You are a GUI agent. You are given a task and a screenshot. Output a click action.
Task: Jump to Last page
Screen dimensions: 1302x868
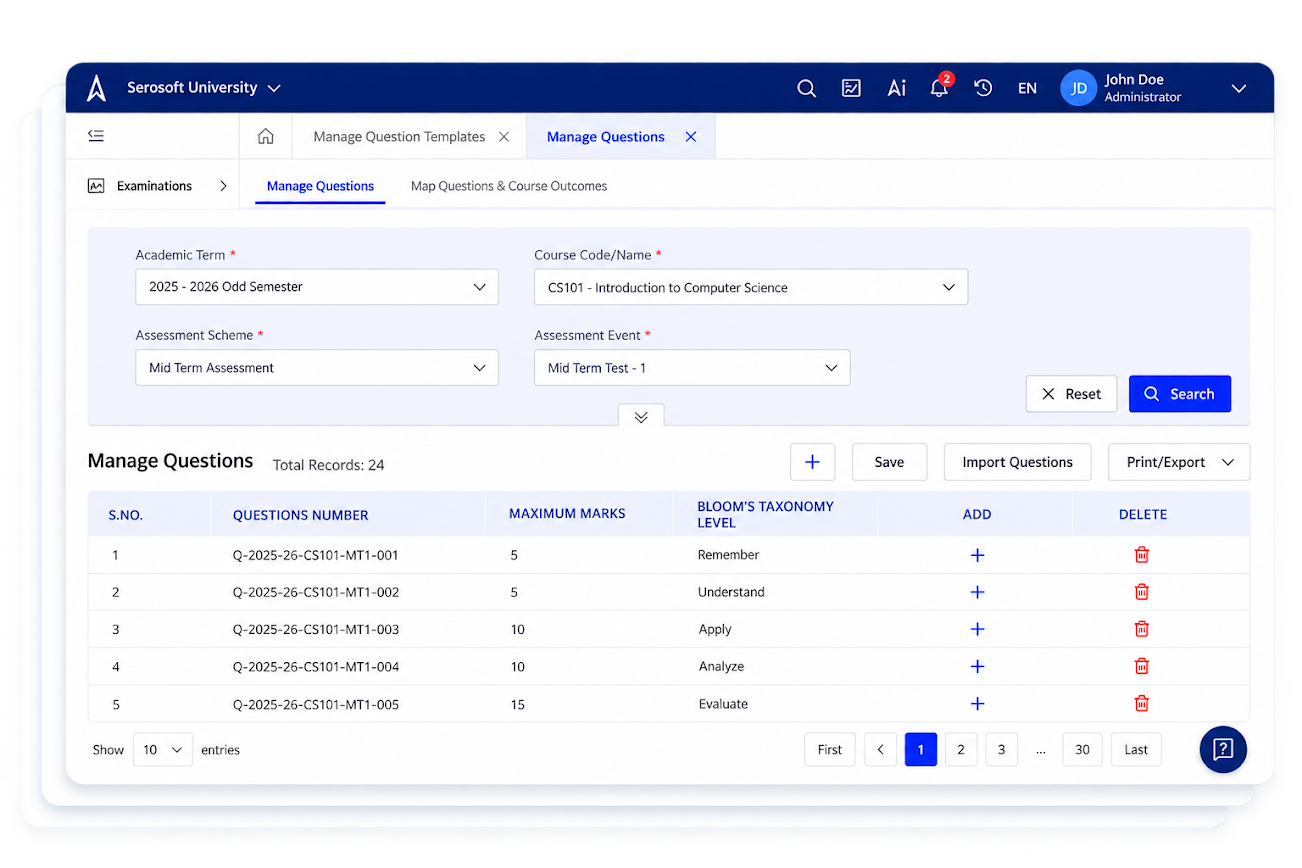coord(1136,749)
